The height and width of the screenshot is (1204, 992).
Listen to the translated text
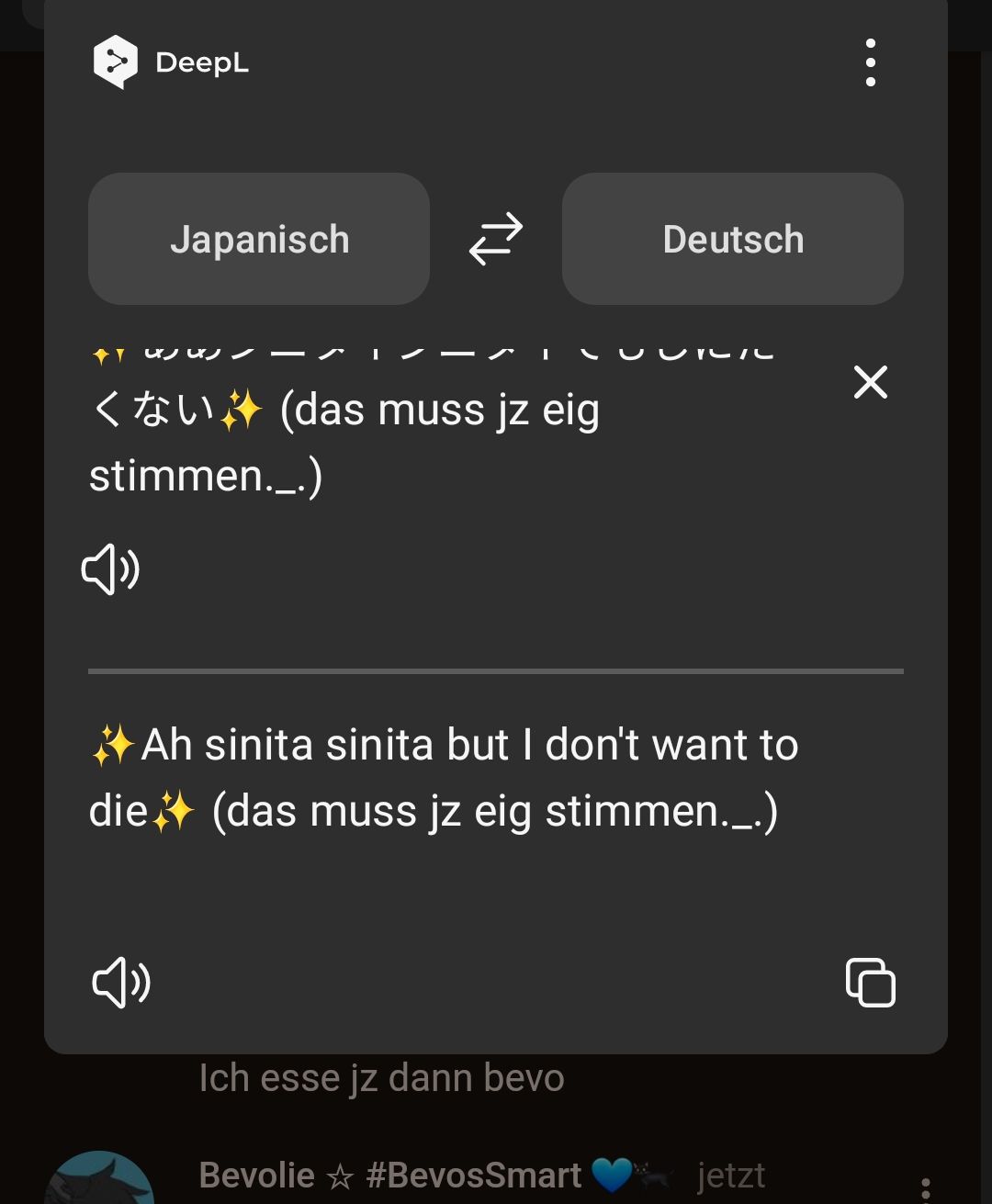121,982
